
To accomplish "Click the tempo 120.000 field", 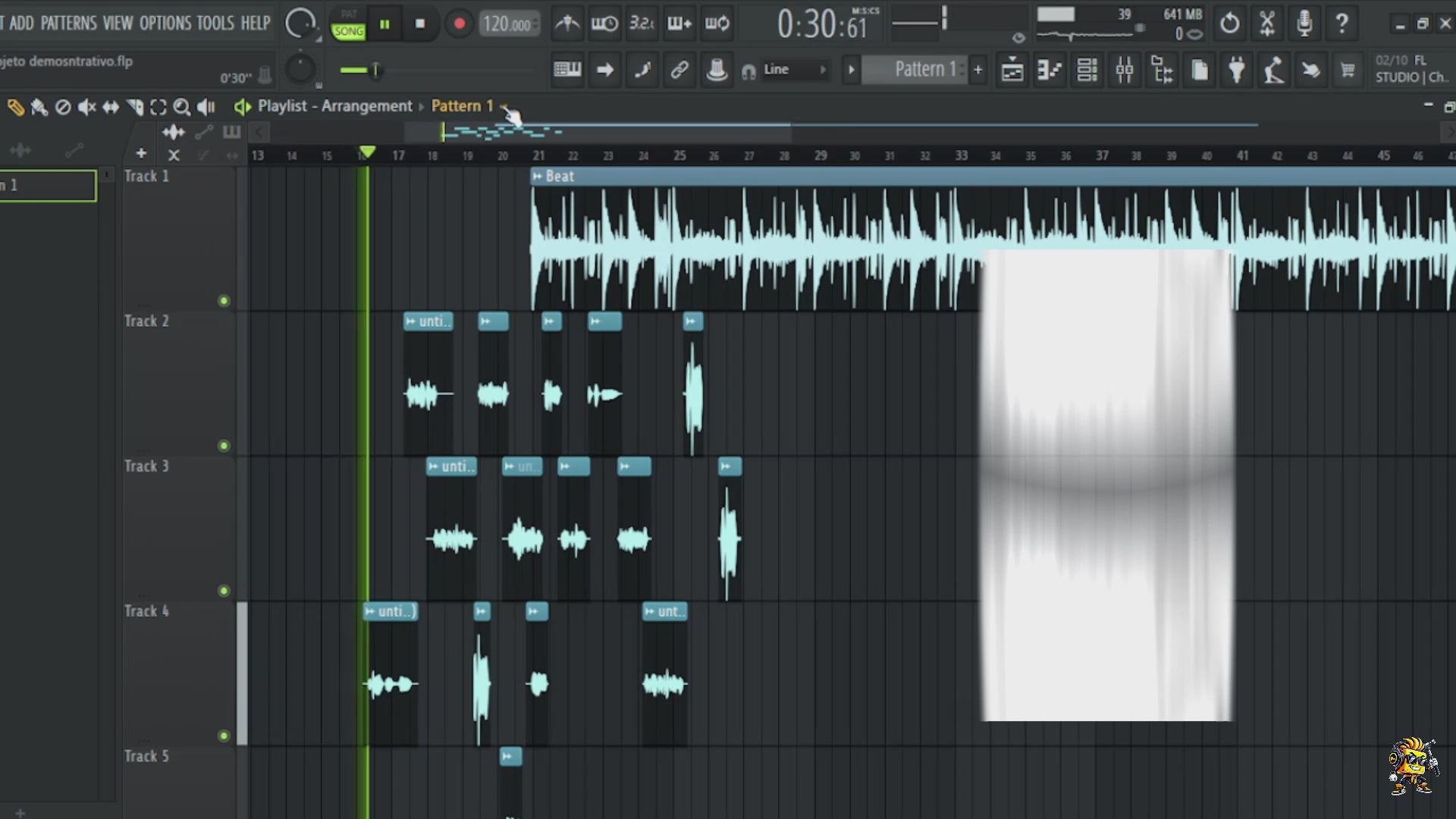I will click(507, 24).
